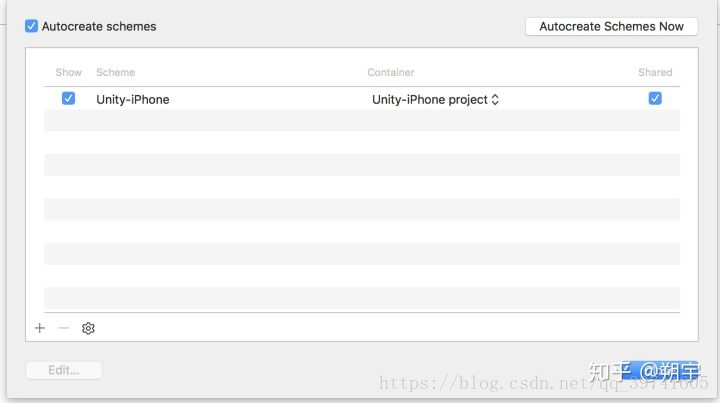Screen dimensions: 720x403
Task: Click the Scheme column header
Action: 116,73
